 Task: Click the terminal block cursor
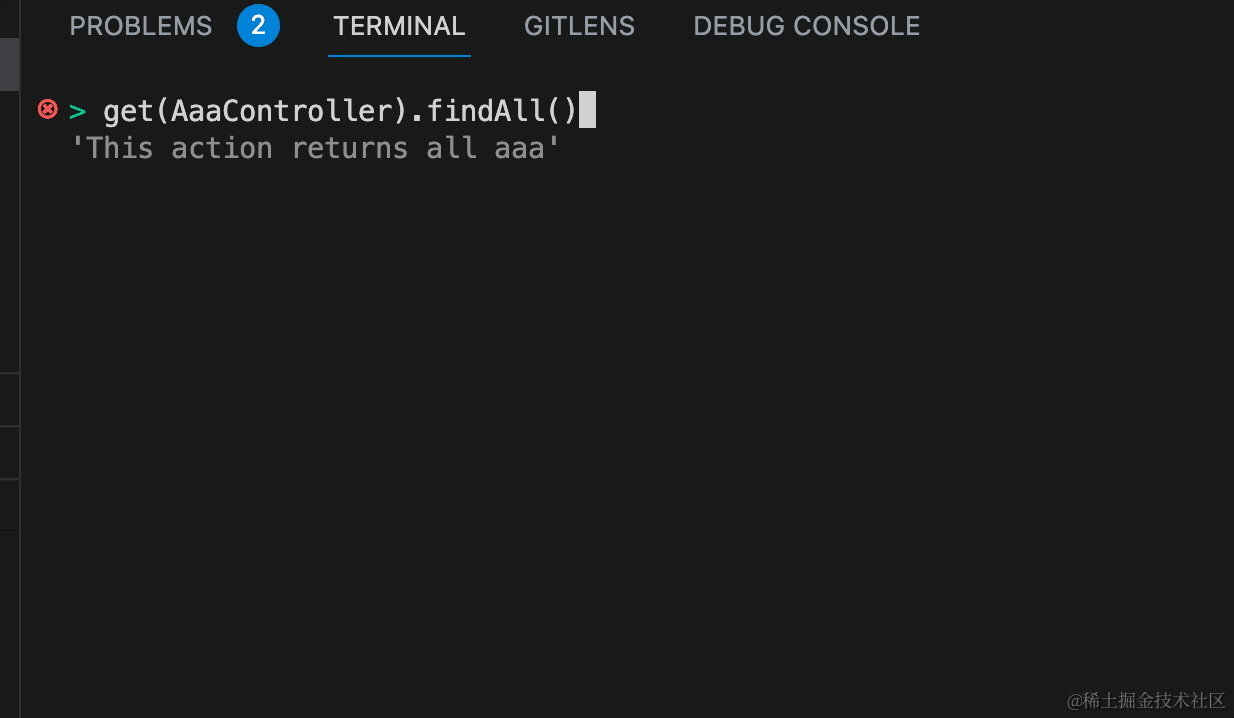click(587, 109)
